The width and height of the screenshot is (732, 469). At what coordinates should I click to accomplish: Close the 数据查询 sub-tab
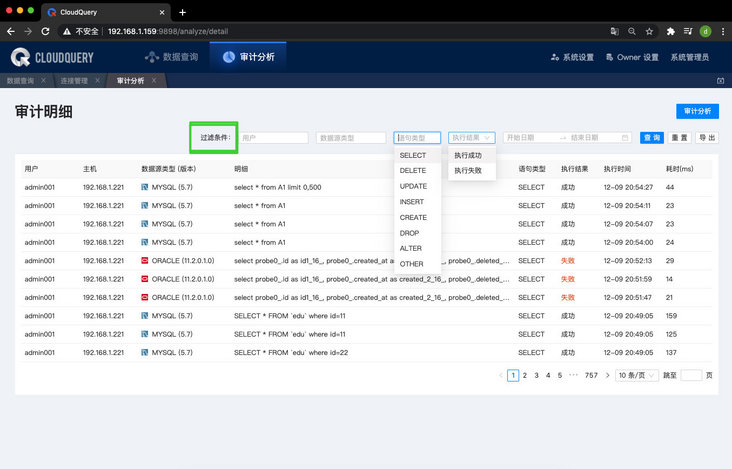point(43,81)
